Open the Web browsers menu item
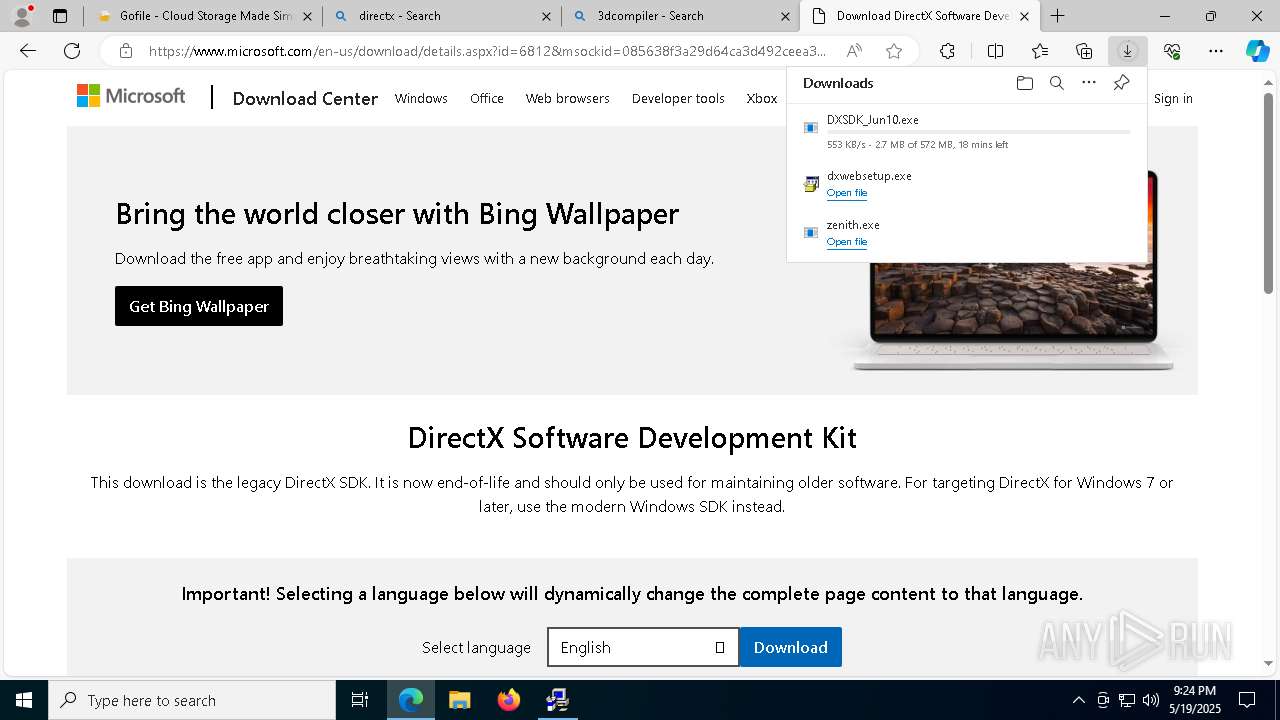 click(568, 98)
